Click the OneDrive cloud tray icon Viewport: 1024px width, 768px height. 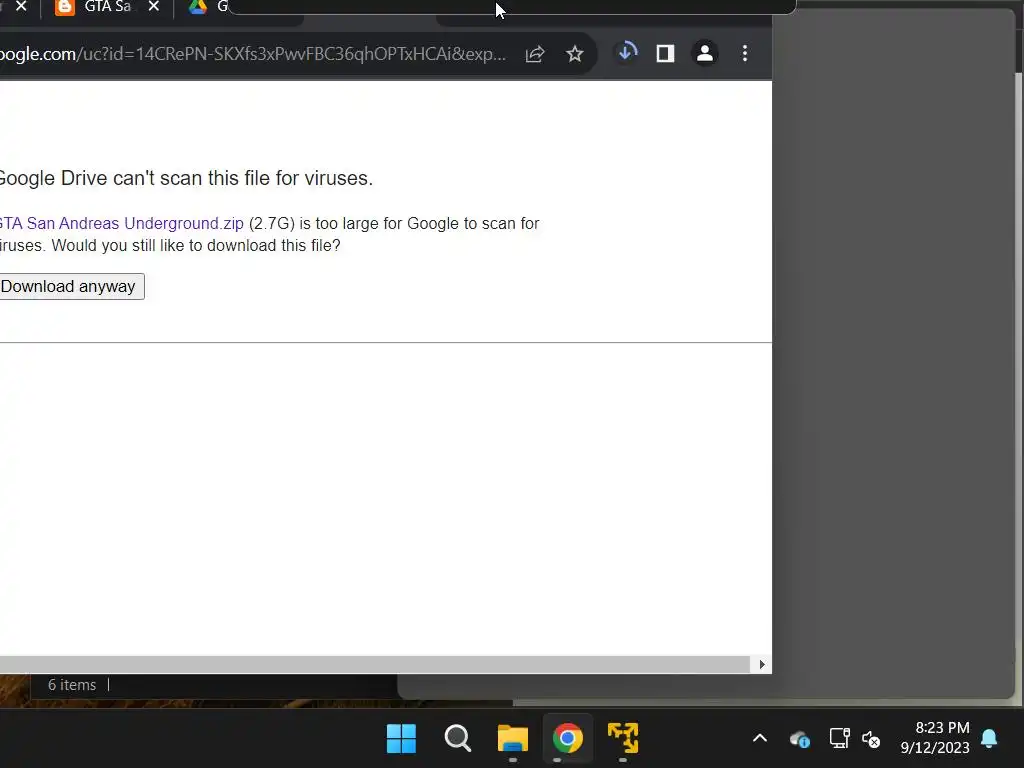point(800,739)
